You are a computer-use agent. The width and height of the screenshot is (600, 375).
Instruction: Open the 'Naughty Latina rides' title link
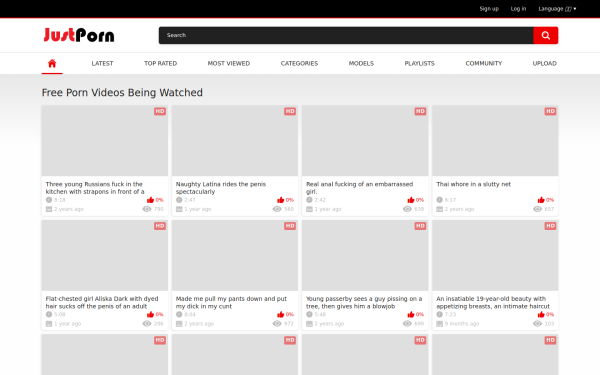tap(221, 188)
